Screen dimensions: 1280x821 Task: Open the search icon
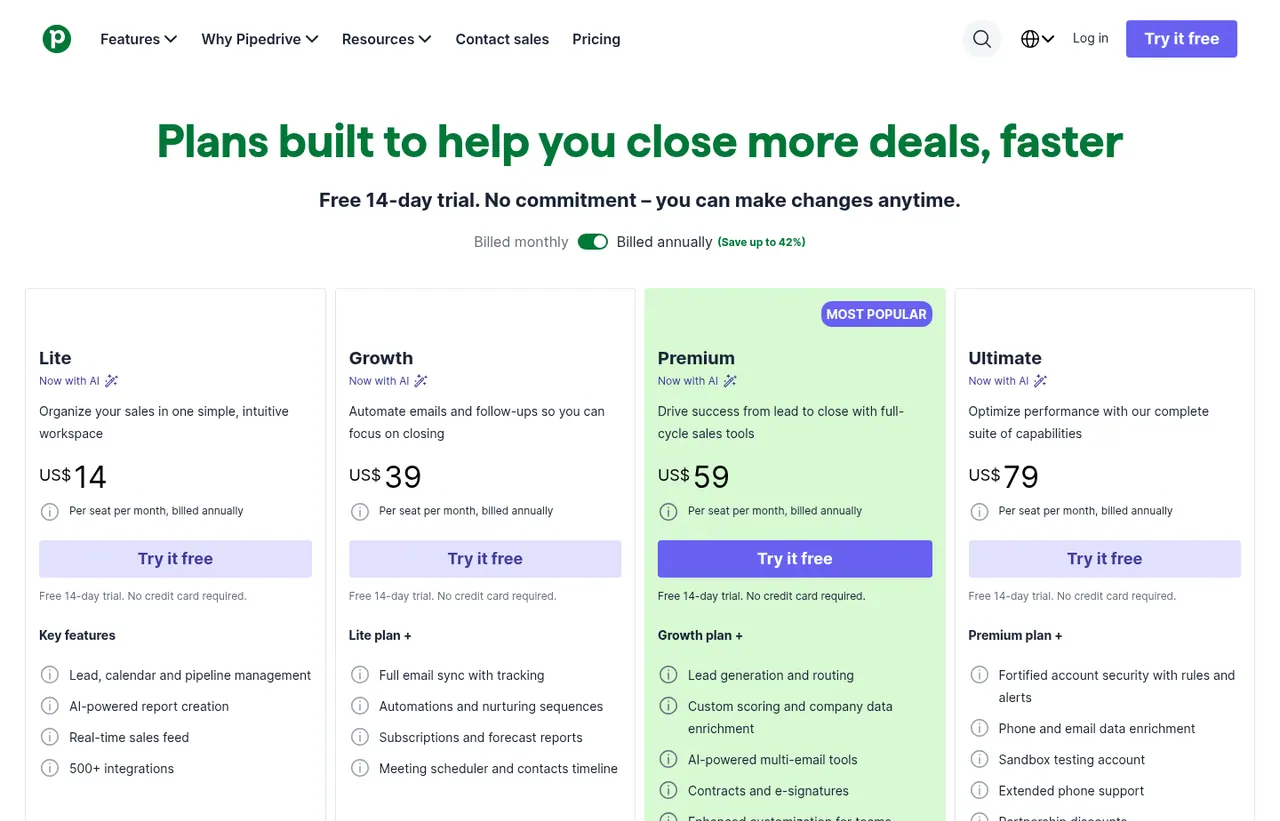tap(982, 39)
